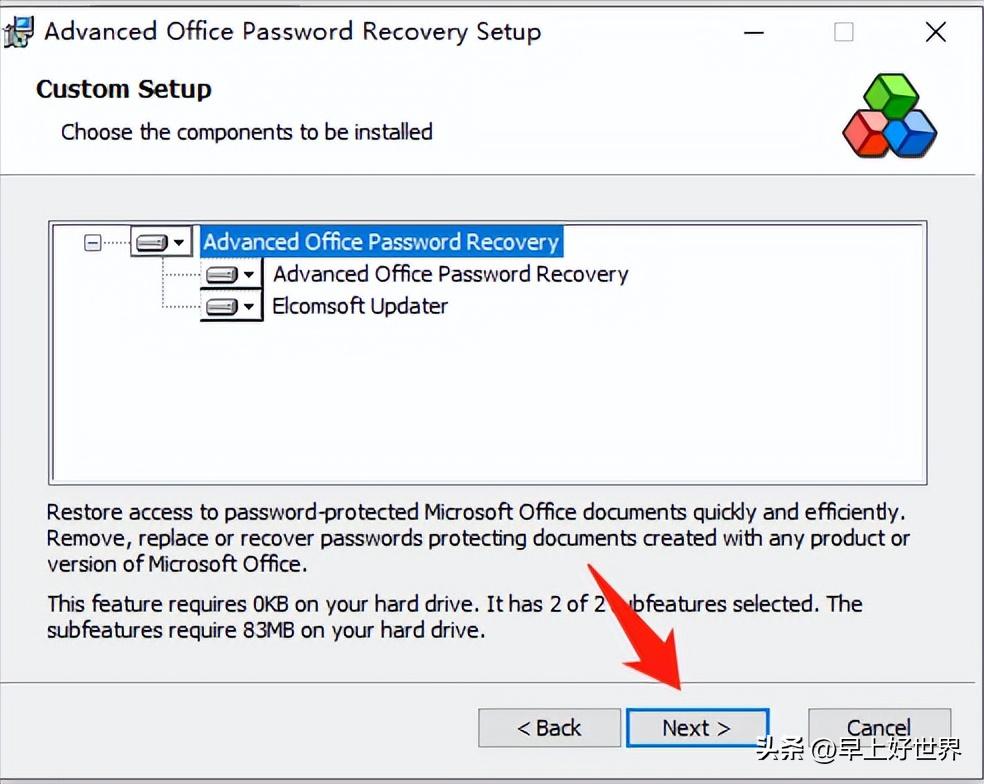Close the Setup window with X
The image size is (984, 784).
pos(936,32)
